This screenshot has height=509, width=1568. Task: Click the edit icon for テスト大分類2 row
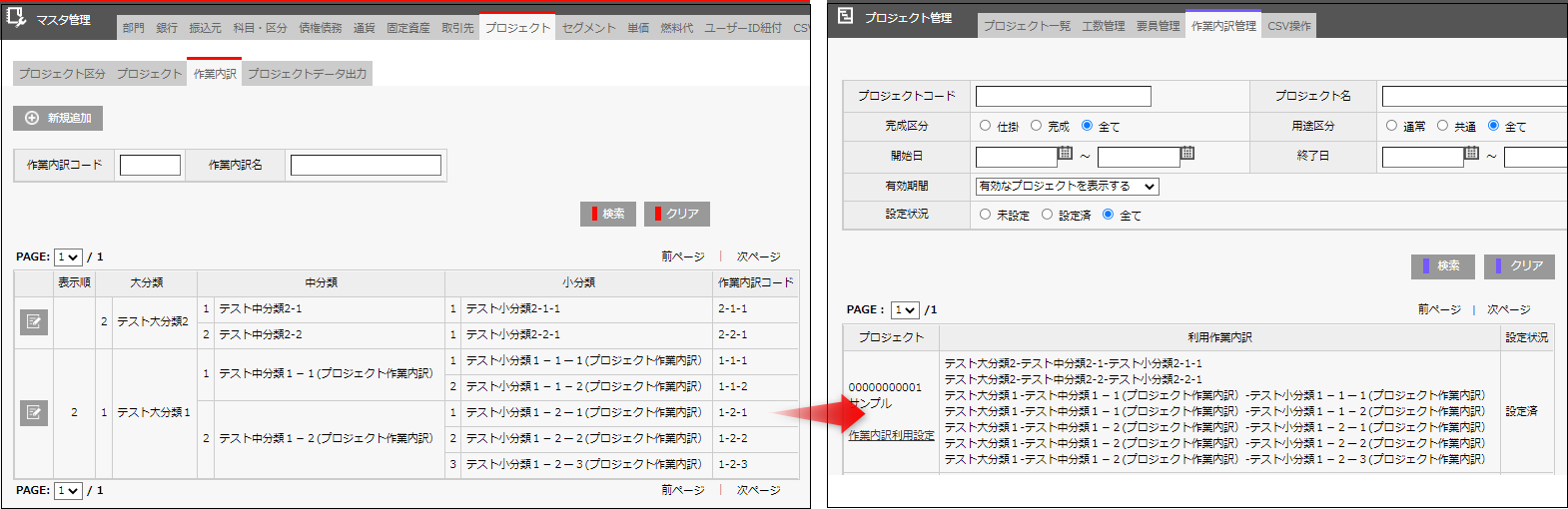[34, 321]
